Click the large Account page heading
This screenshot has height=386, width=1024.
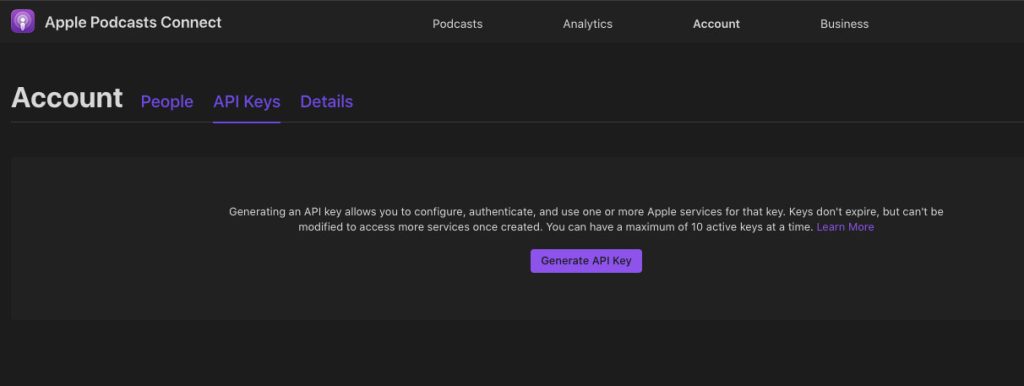pos(67,98)
